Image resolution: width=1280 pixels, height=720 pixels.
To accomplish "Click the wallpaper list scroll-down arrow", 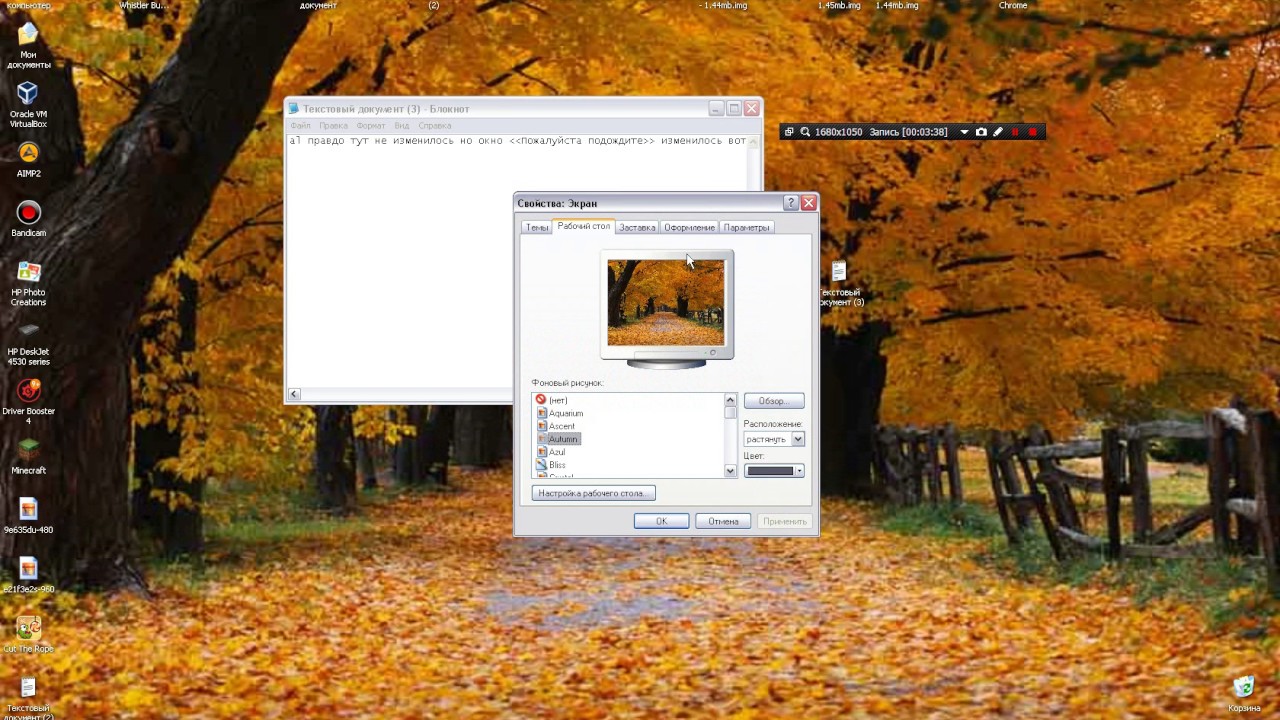I will click(x=730, y=471).
